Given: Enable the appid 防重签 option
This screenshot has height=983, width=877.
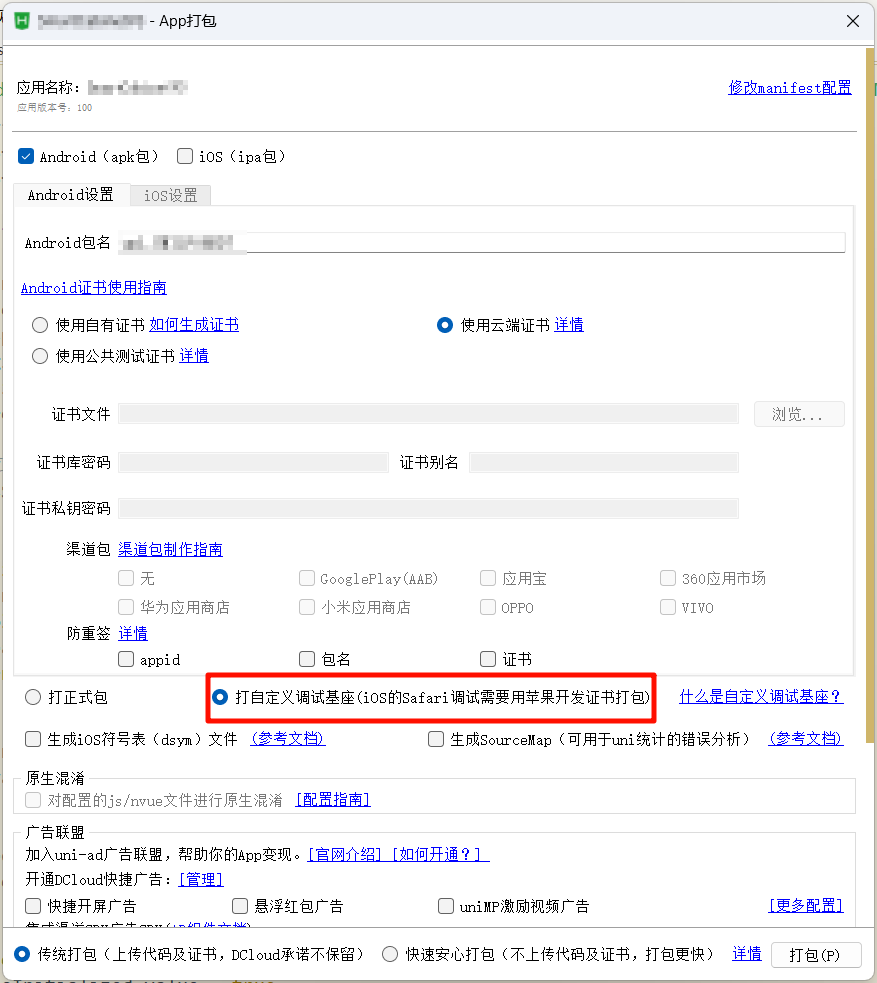Looking at the screenshot, I should [x=125, y=659].
